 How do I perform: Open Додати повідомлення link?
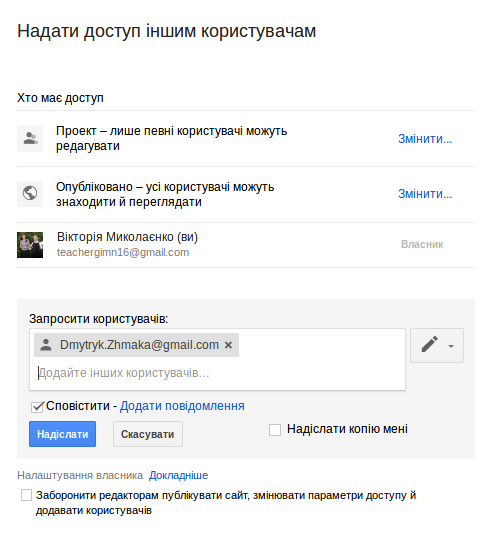pos(182,406)
